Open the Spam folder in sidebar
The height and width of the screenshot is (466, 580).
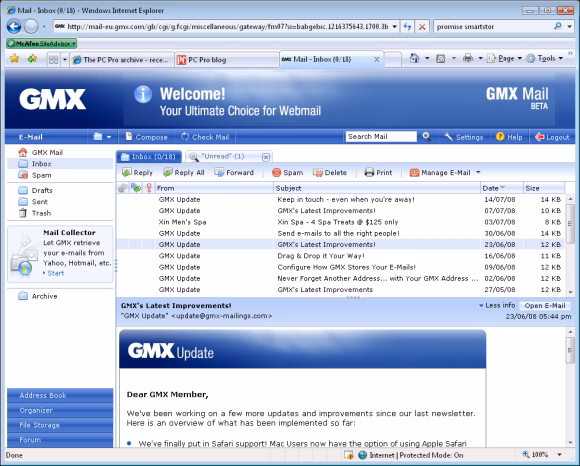click(x=41, y=175)
